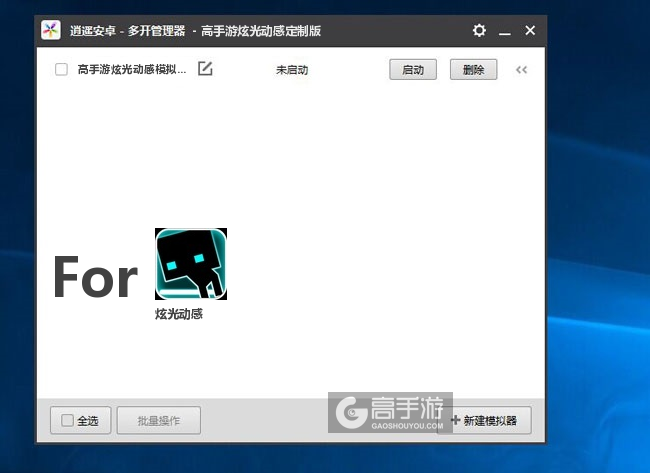Image resolution: width=650 pixels, height=473 pixels.
Task: Click the colorful pinwheel app logo
Action: [51, 30]
